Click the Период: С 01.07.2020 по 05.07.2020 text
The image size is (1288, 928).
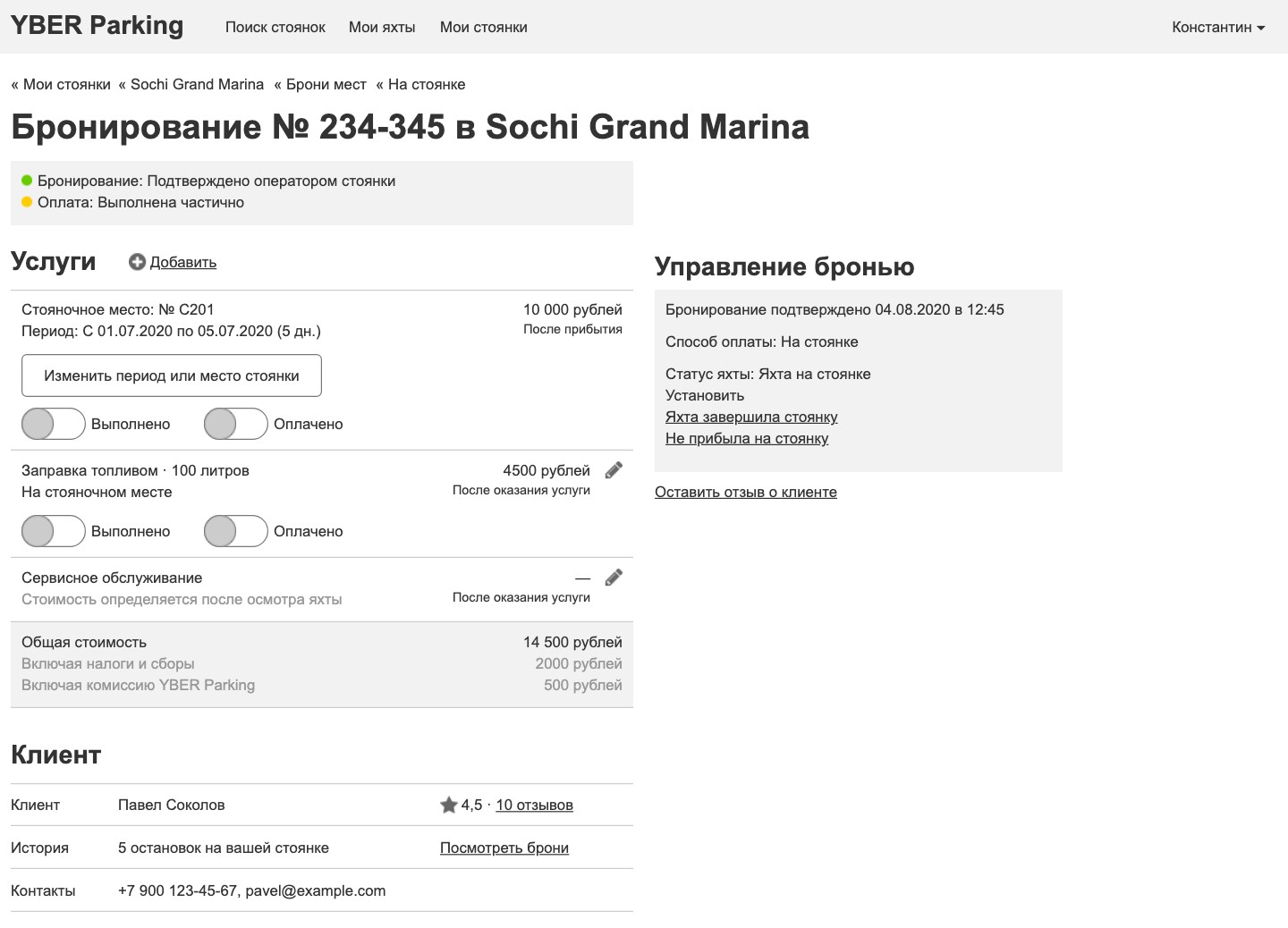click(171, 331)
